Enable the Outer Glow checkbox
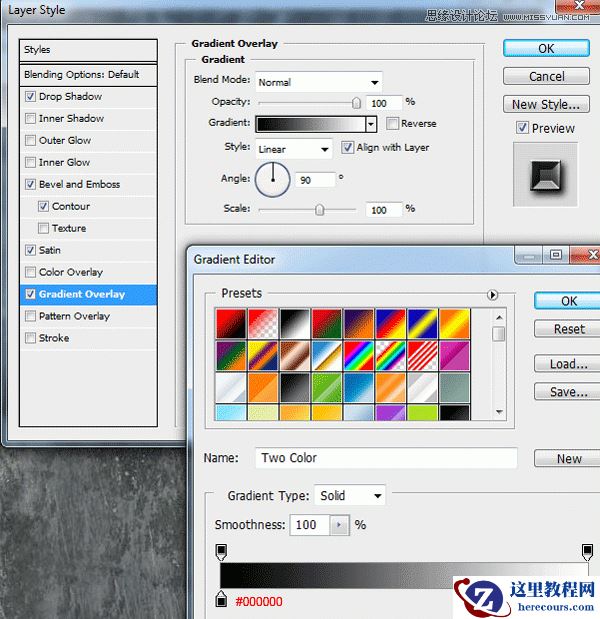 30,141
